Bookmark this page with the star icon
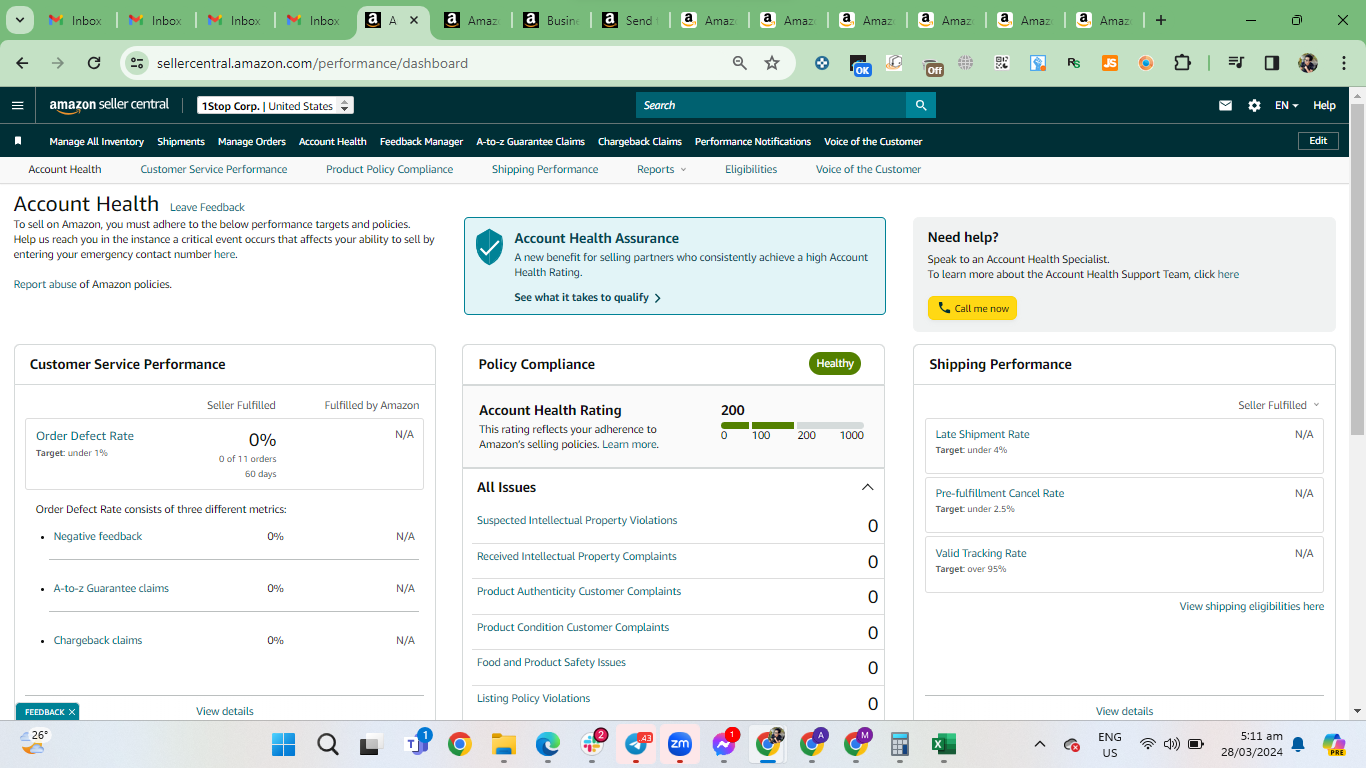Image resolution: width=1366 pixels, height=768 pixels. point(772,63)
